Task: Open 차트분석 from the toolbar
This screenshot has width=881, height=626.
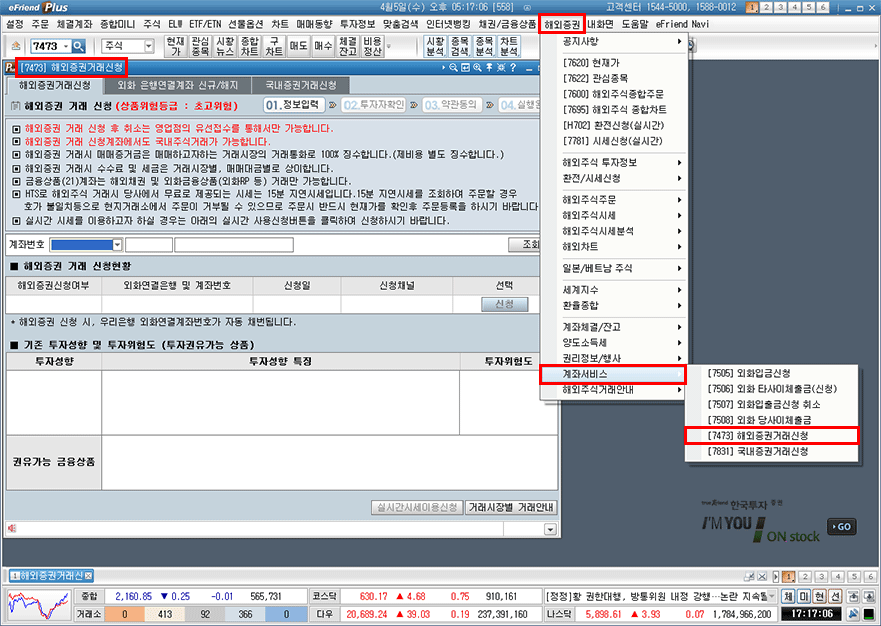Action: [509, 46]
